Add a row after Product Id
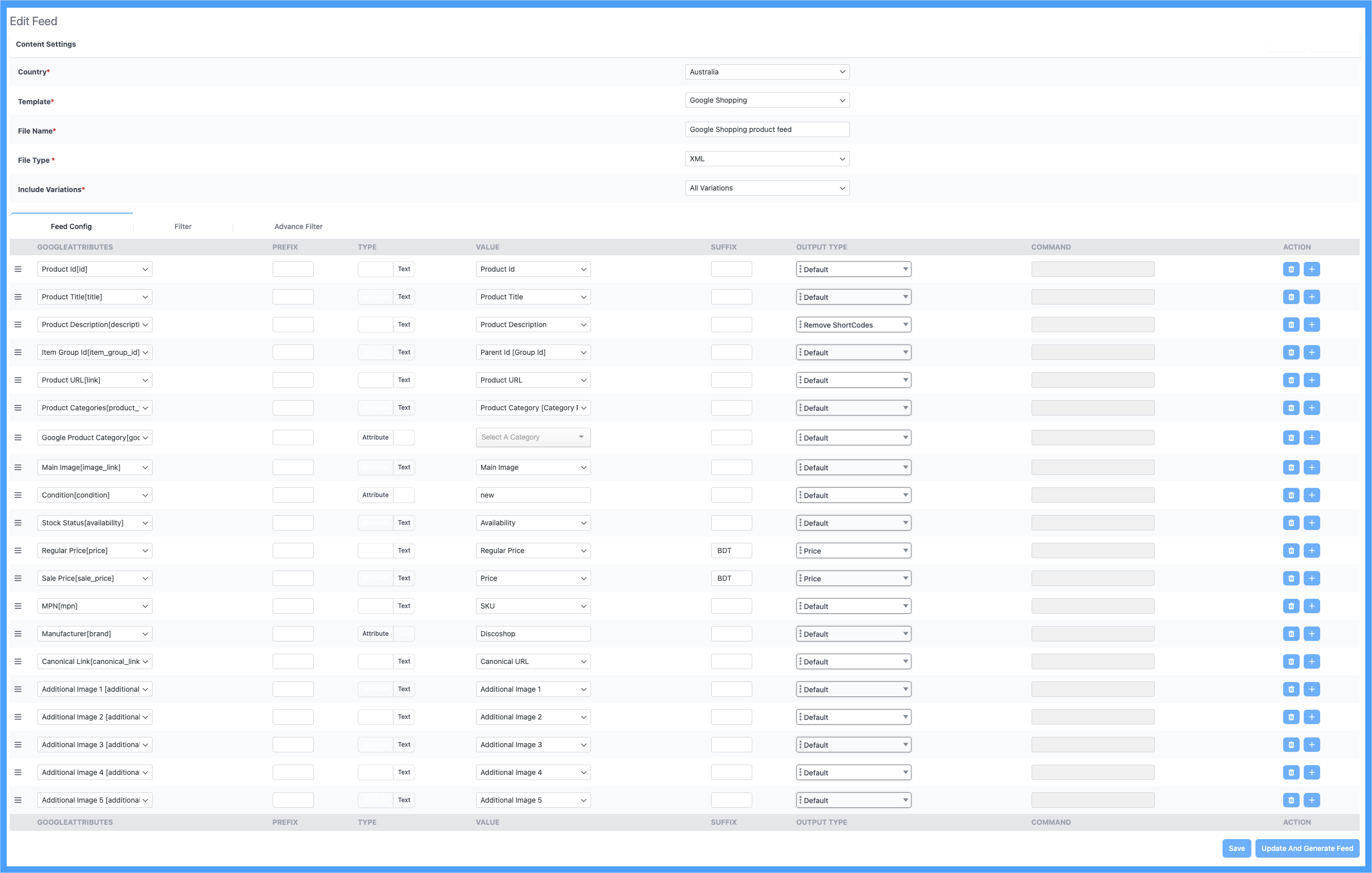The height and width of the screenshot is (873, 1372). pyautogui.click(x=1311, y=269)
